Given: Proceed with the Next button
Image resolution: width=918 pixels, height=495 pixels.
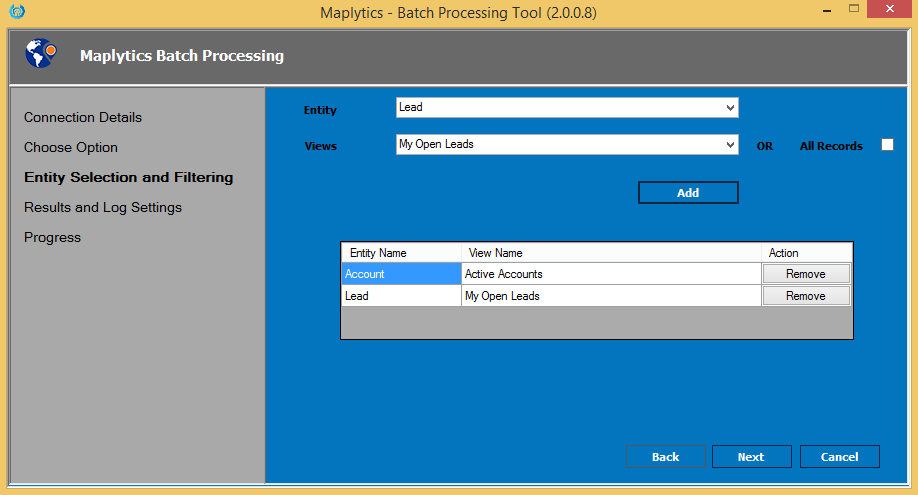Looking at the screenshot, I should (751, 457).
